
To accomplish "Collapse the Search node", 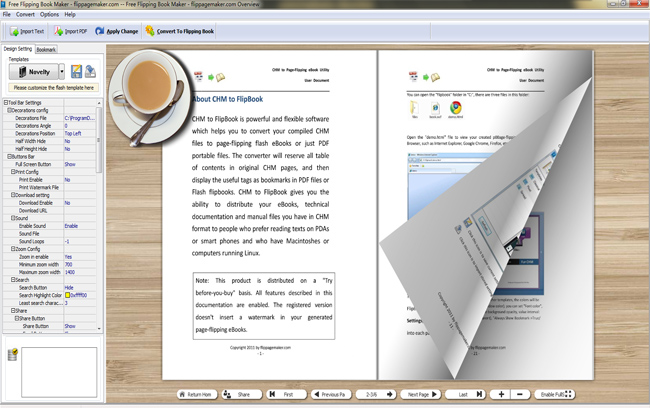I will 13,280.
